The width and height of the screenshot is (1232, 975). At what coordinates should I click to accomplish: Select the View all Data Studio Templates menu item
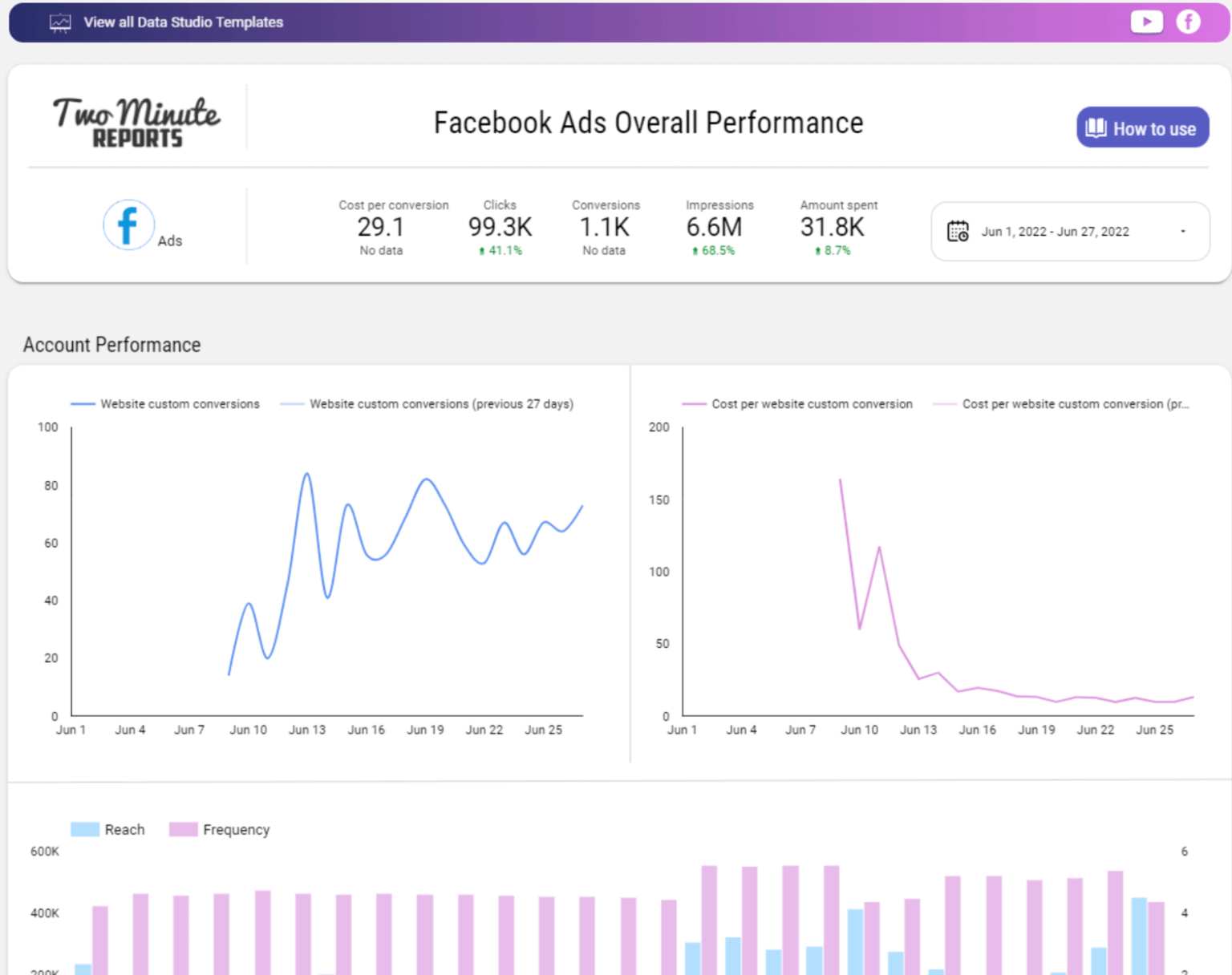(182, 22)
